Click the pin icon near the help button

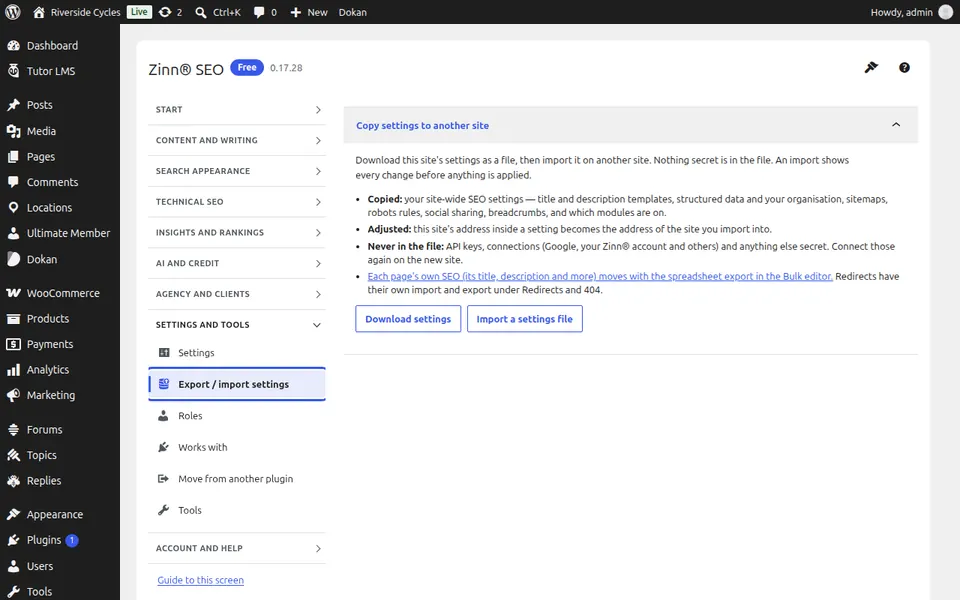(871, 67)
